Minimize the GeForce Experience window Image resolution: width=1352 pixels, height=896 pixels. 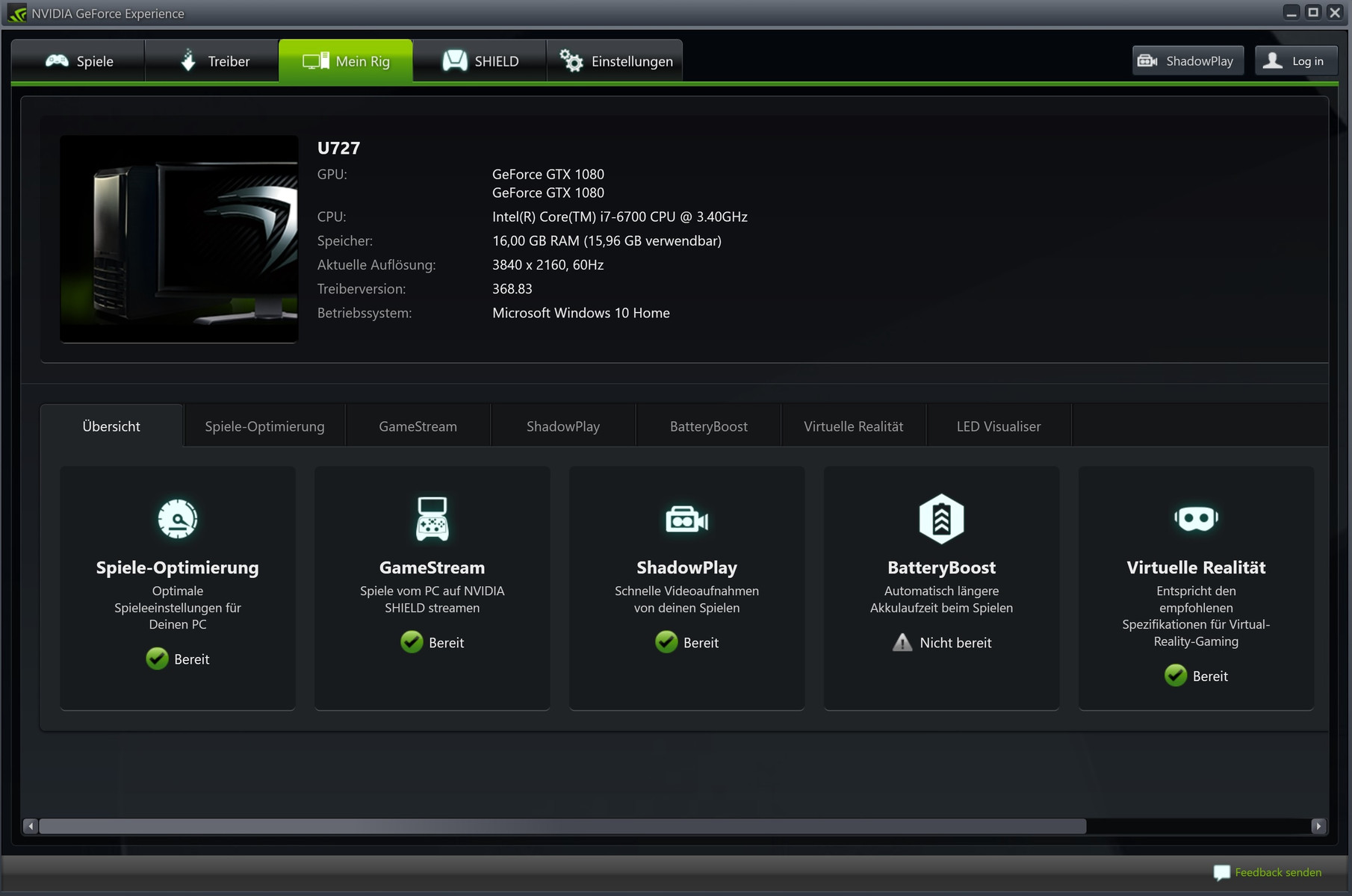(x=1291, y=13)
